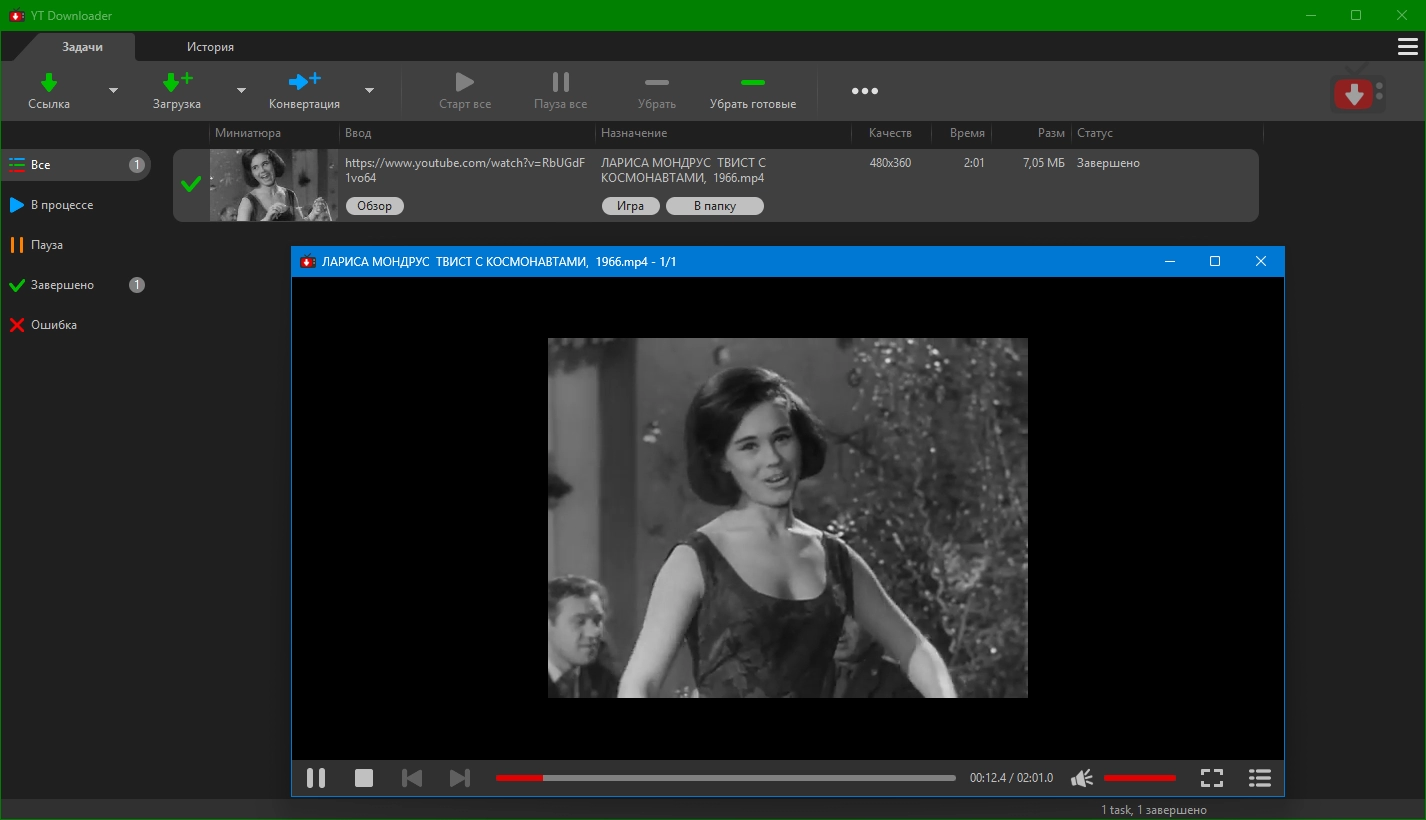Open the player playlist icon
Screen dimensions: 1426x820
(1259, 778)
